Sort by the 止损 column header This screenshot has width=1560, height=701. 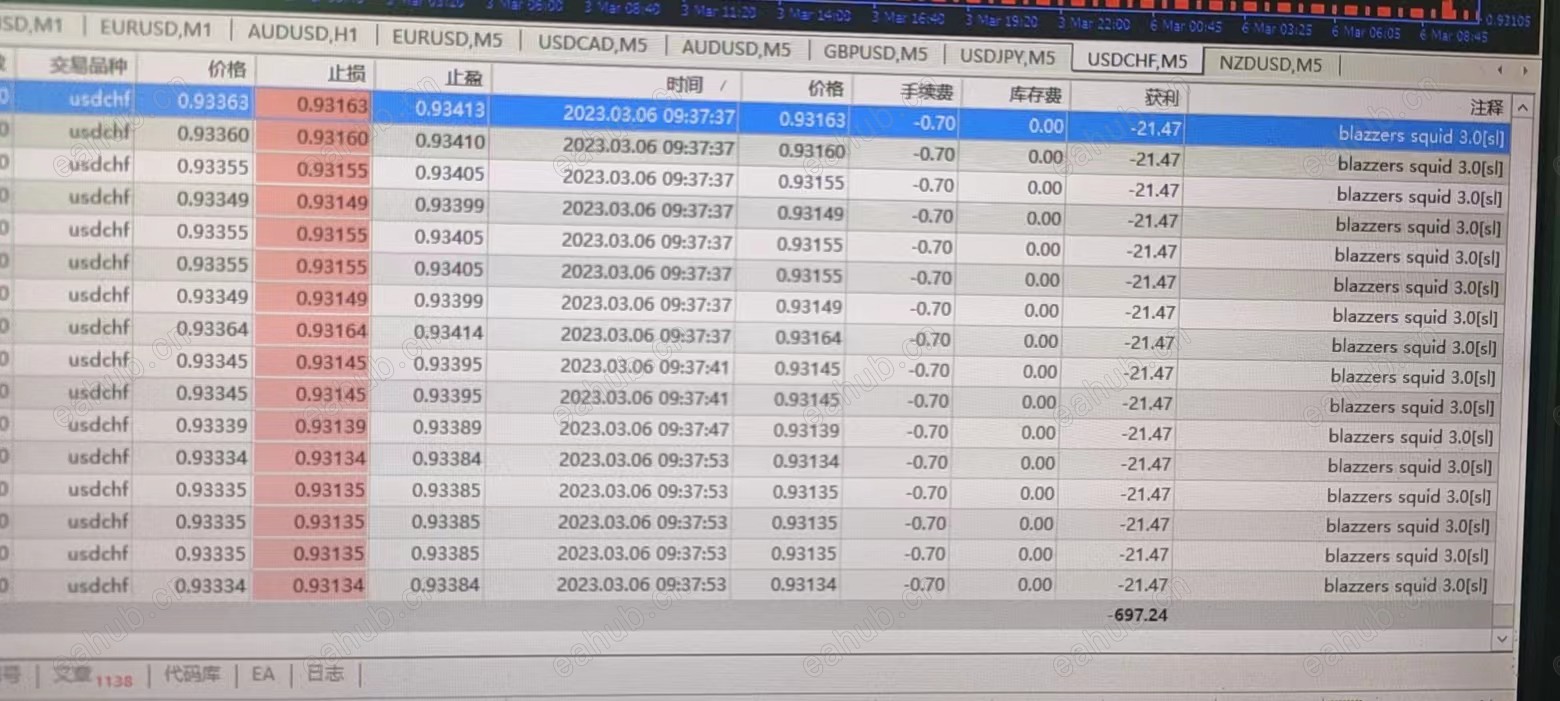coord(348,73)
